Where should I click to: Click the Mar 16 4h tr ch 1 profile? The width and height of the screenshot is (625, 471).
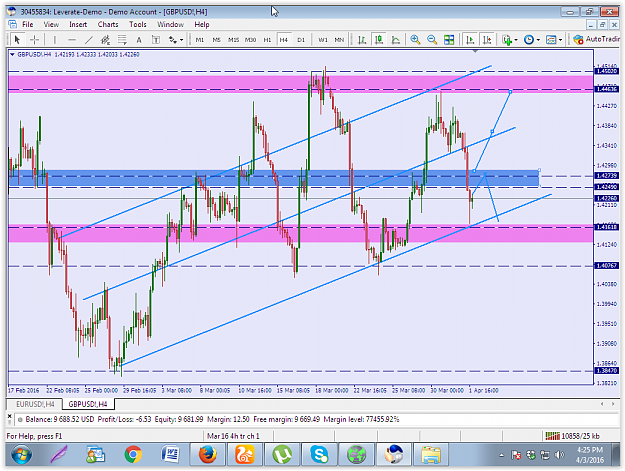233,436
